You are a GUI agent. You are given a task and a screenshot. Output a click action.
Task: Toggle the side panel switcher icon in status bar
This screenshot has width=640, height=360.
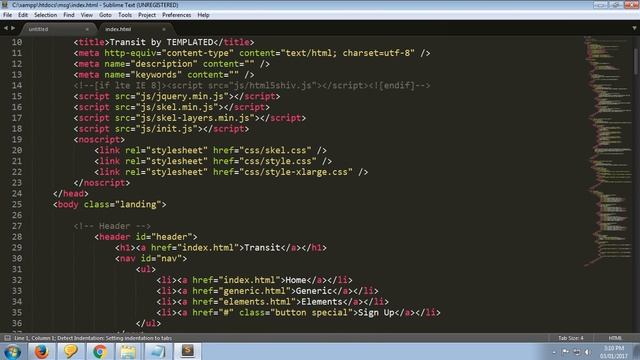coord(7,338)
